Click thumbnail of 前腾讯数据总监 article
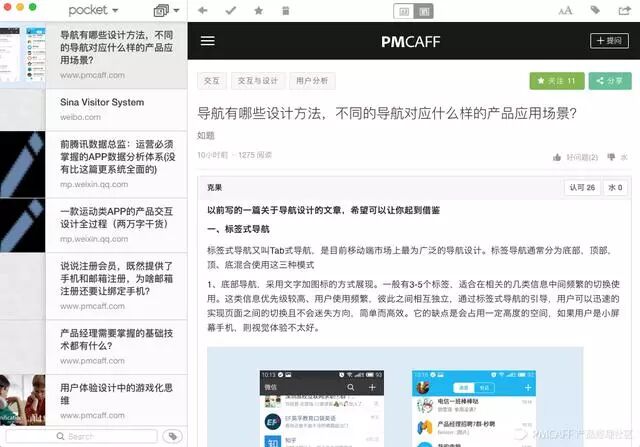This screenshot has height=447, width=640. pos(22,164)
